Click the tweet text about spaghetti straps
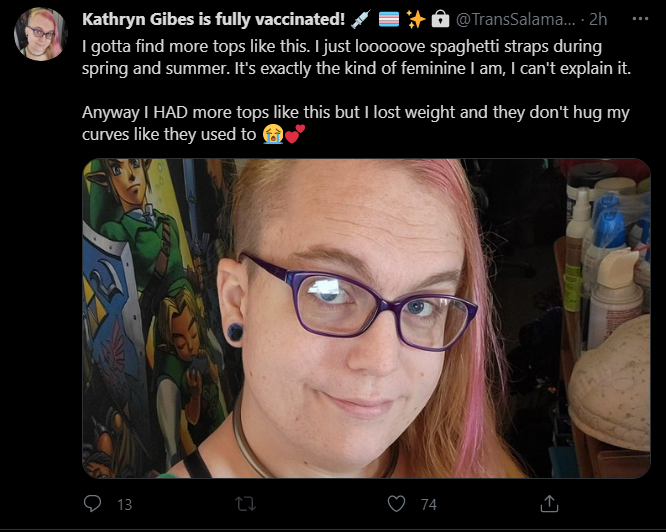The height and width of the screenshot is (532, 666). pyautogui.click(x=356, y=57)
